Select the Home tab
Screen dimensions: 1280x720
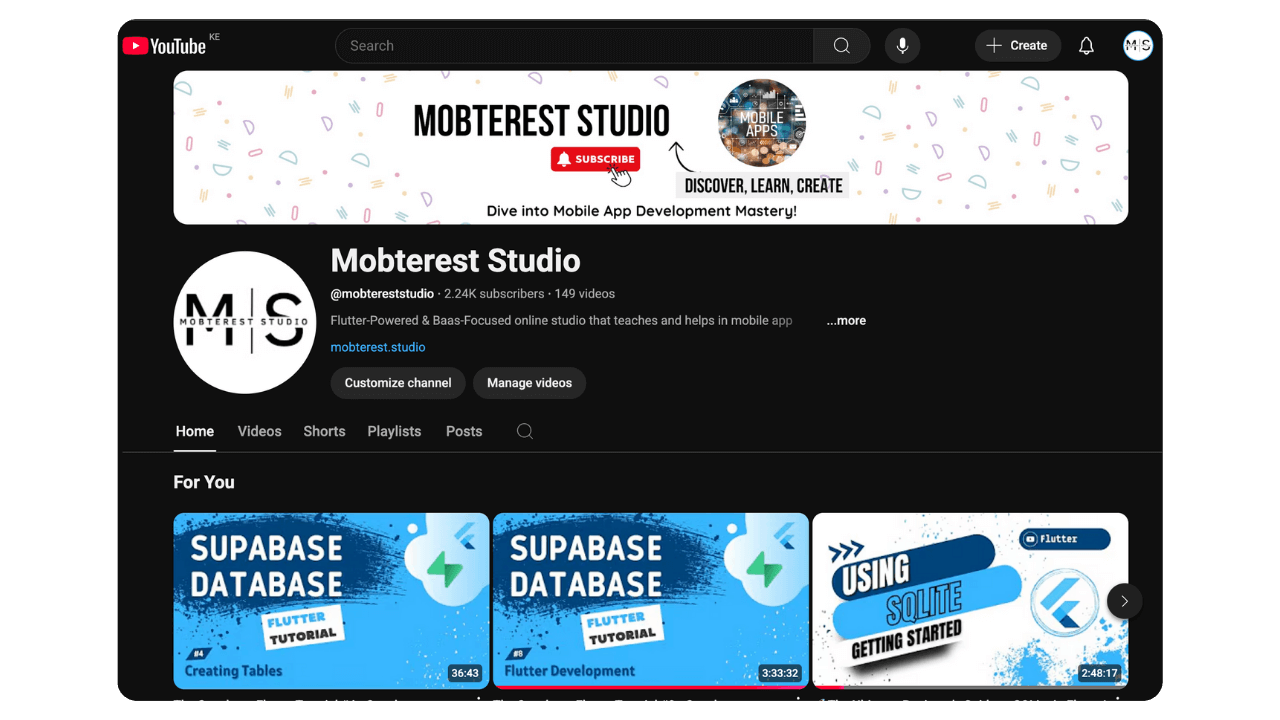195,431
